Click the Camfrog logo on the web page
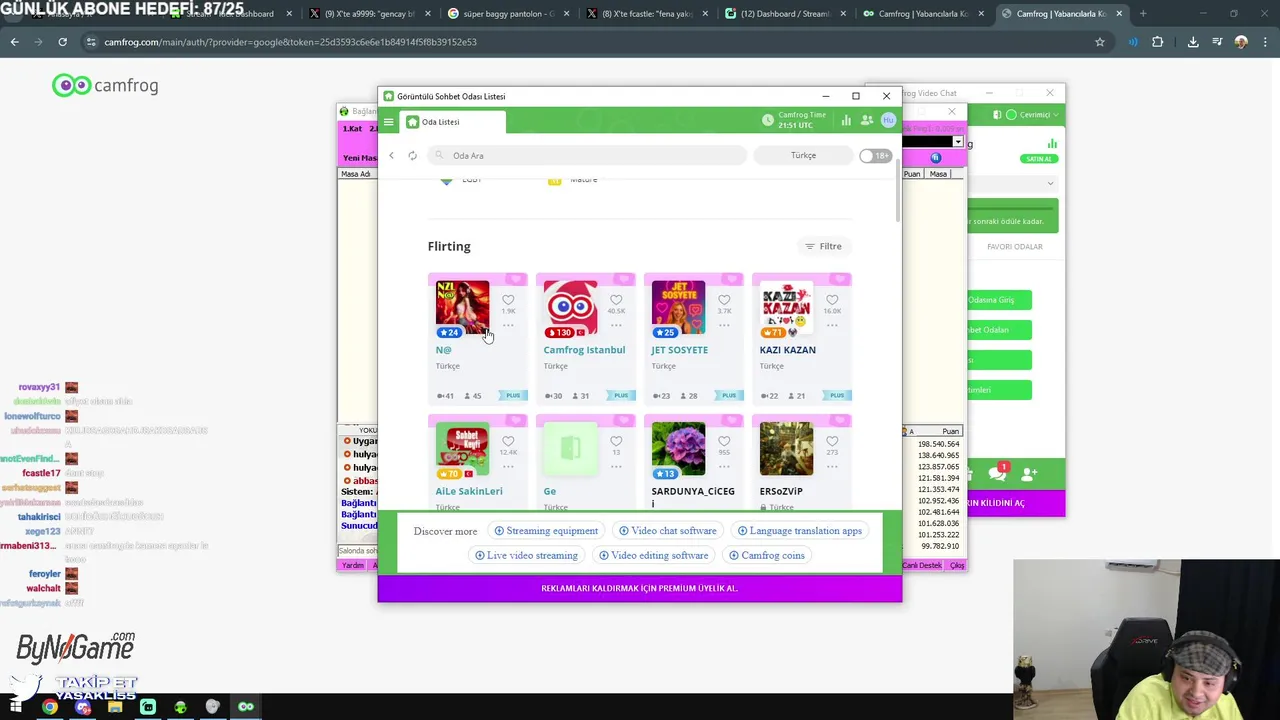Screen dimensions: 1280x720 tap(105, 85)
